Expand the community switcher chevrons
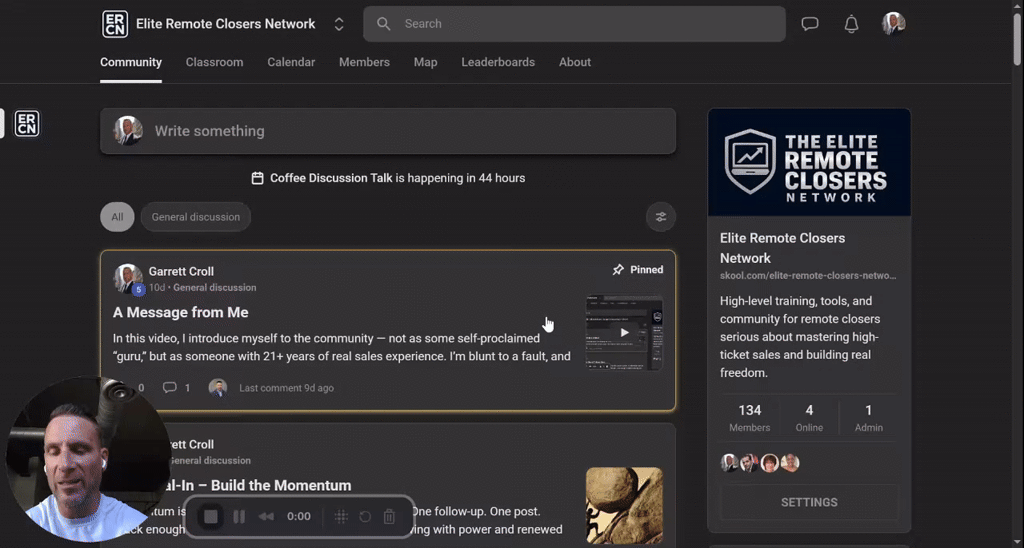This screenshot has height=548, width=1024. coord(339,24)
